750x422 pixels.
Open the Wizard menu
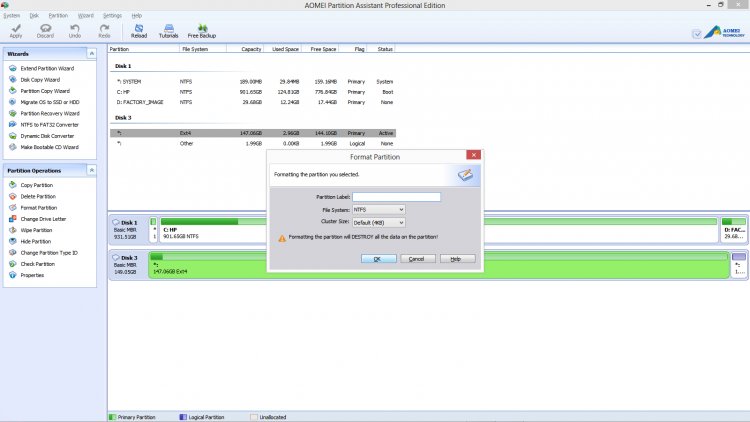86,16
